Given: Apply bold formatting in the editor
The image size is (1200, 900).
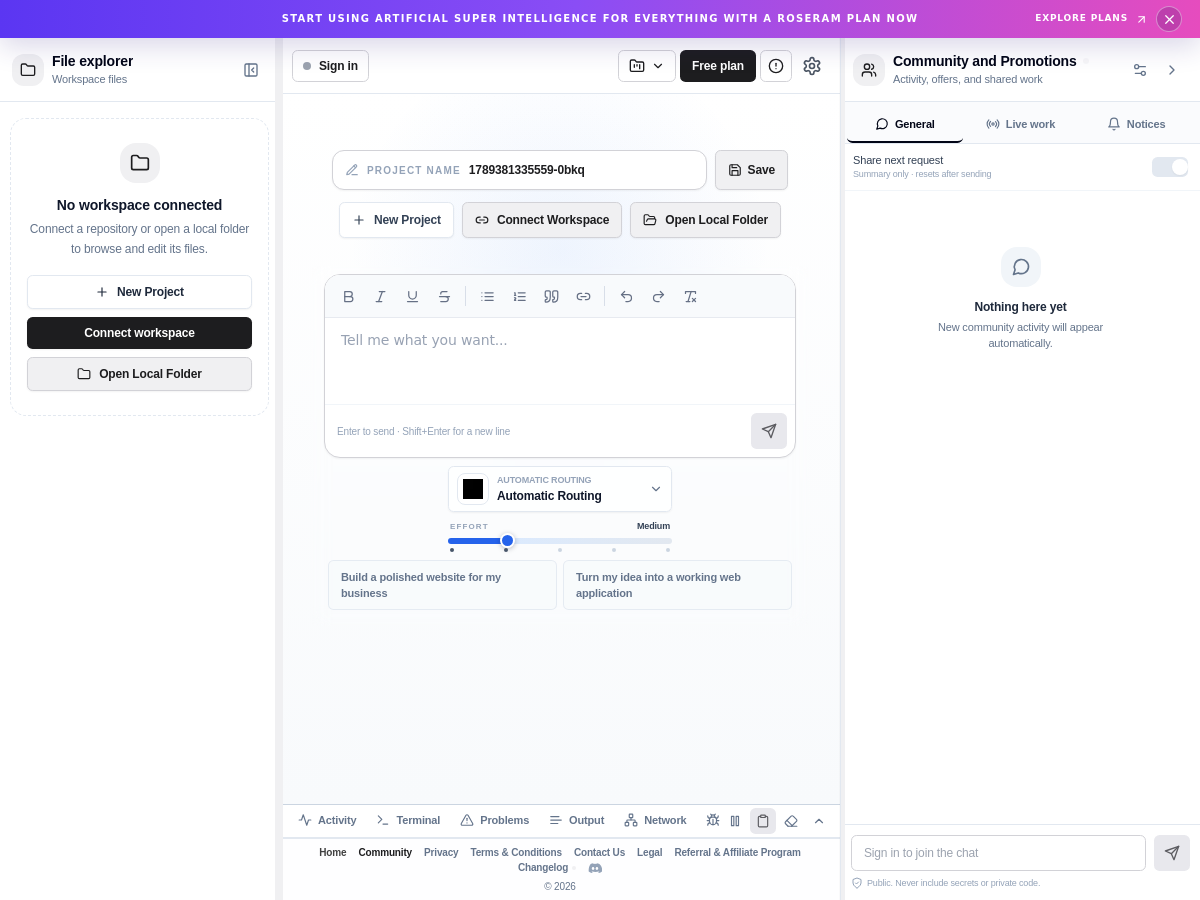Looking at the screenshot, I should 349,296.
